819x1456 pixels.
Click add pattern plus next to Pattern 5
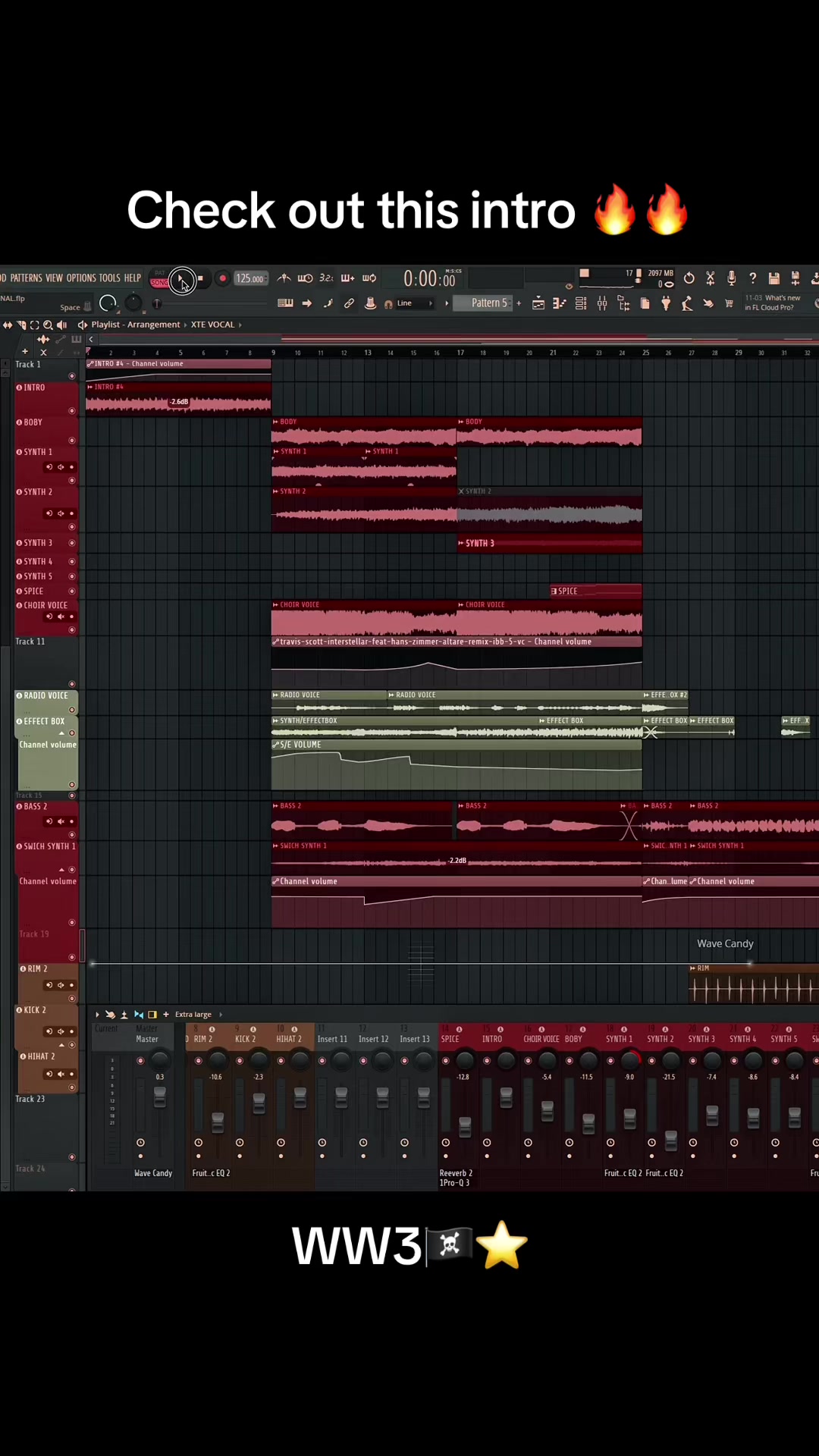tap(519, 303)
